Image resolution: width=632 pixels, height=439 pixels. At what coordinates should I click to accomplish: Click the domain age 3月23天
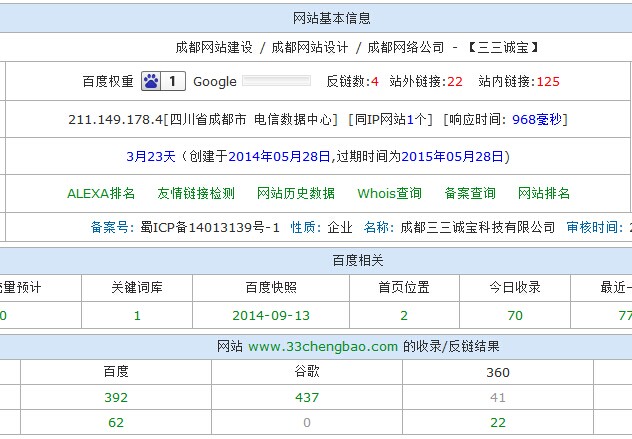[151, 156]
